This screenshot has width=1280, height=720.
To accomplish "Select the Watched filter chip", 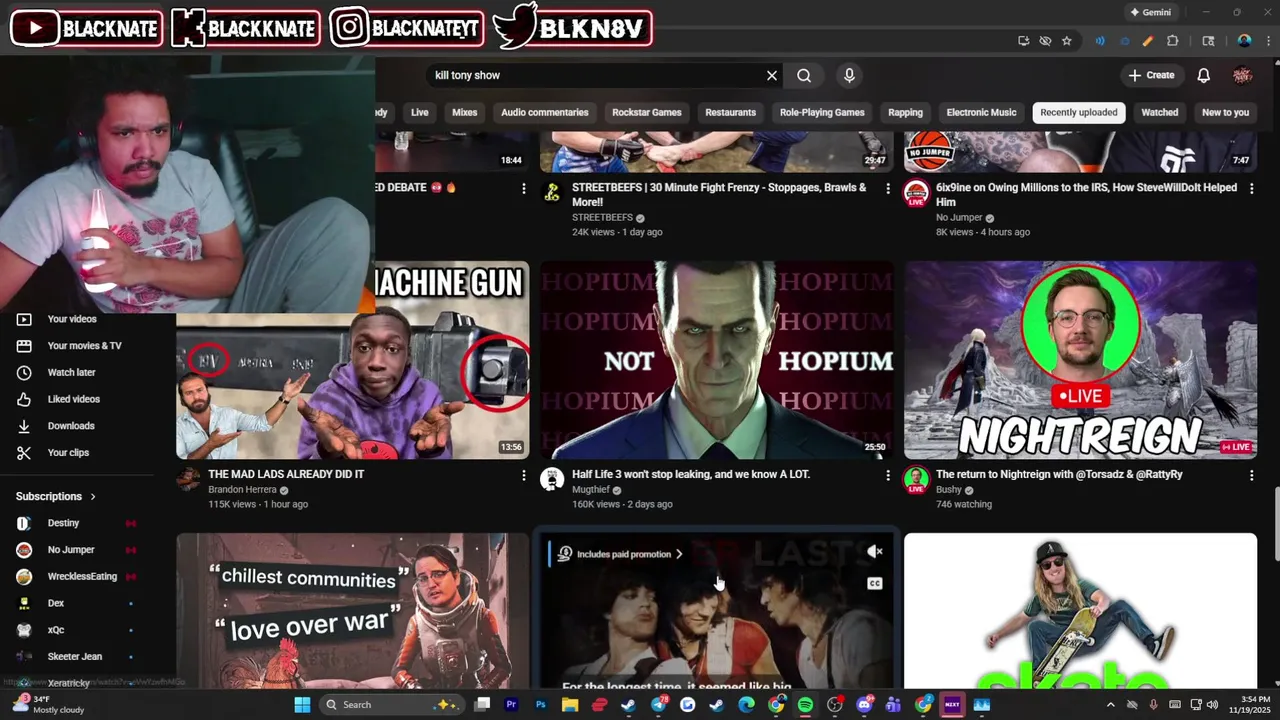I will click(1160, 112).
